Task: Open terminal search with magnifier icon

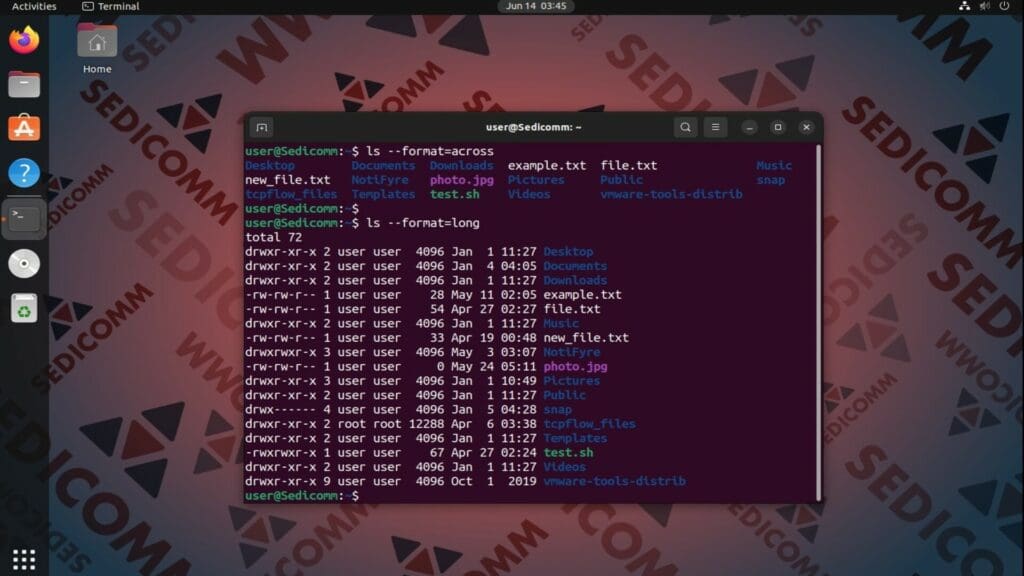Action: (x=685, y=127)
